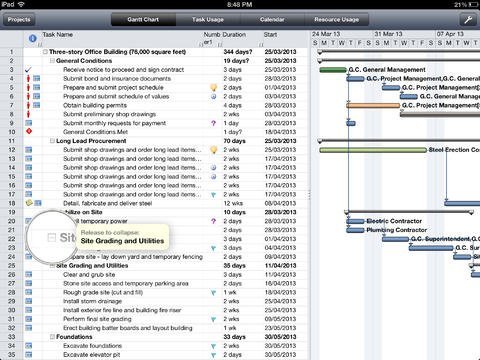
Task: Click the clock icon in row 14
Action: [214, 168]
